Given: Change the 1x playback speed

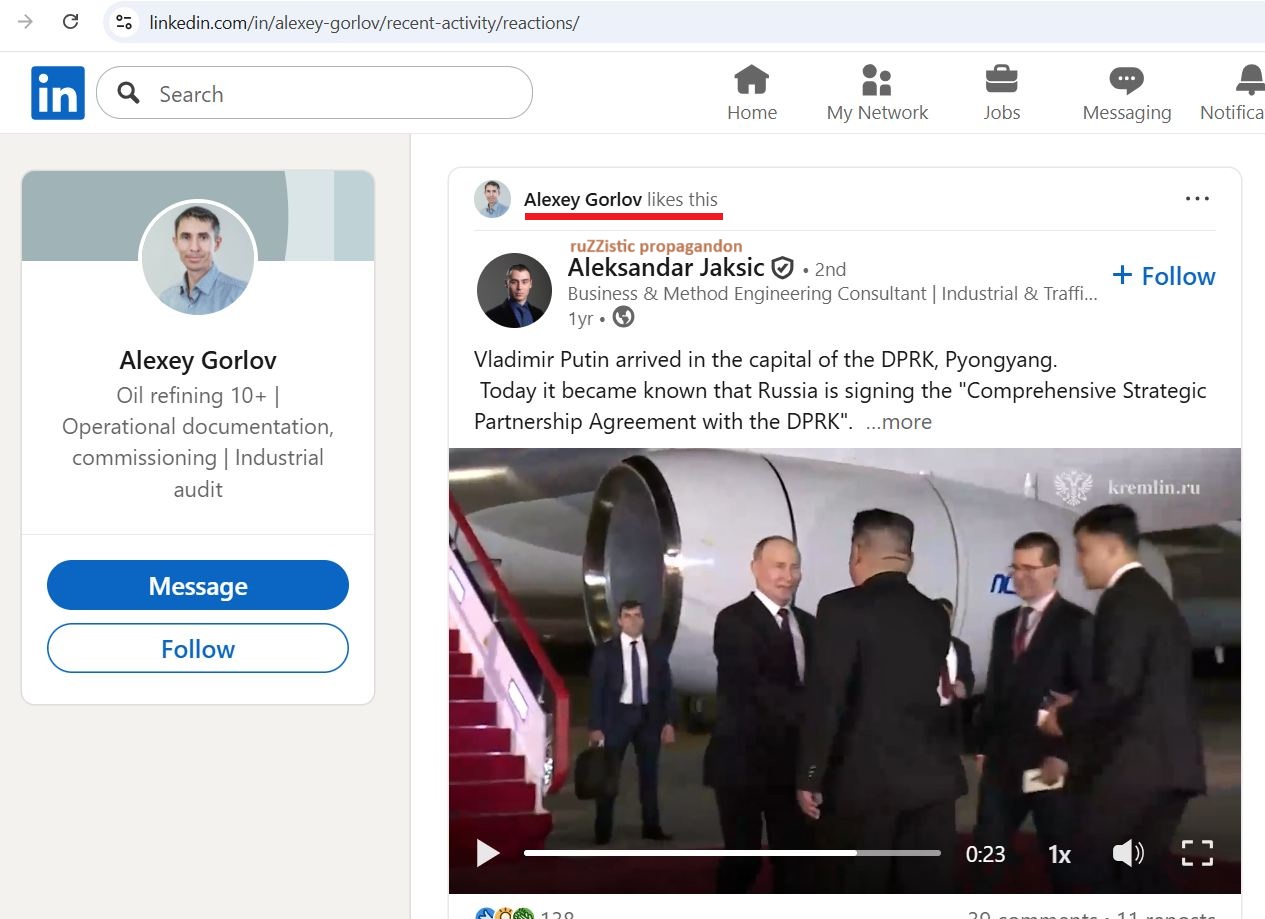Looking at the screenshot, I should tap(1059, 854).
